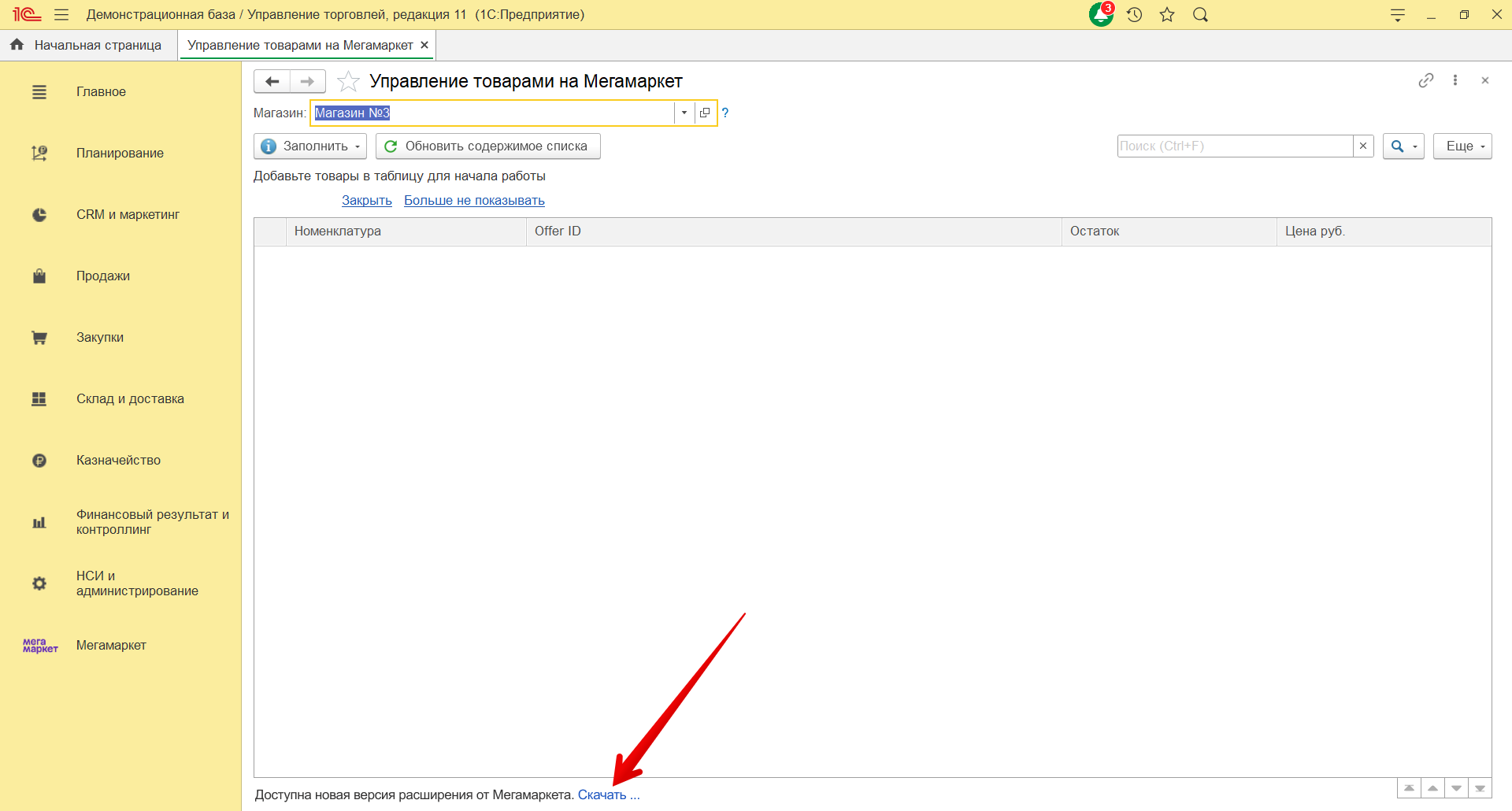1512x811 pixels.
Task: Open the Мегамаркет section
Action: pyautogui.click(x=111, y=646)
